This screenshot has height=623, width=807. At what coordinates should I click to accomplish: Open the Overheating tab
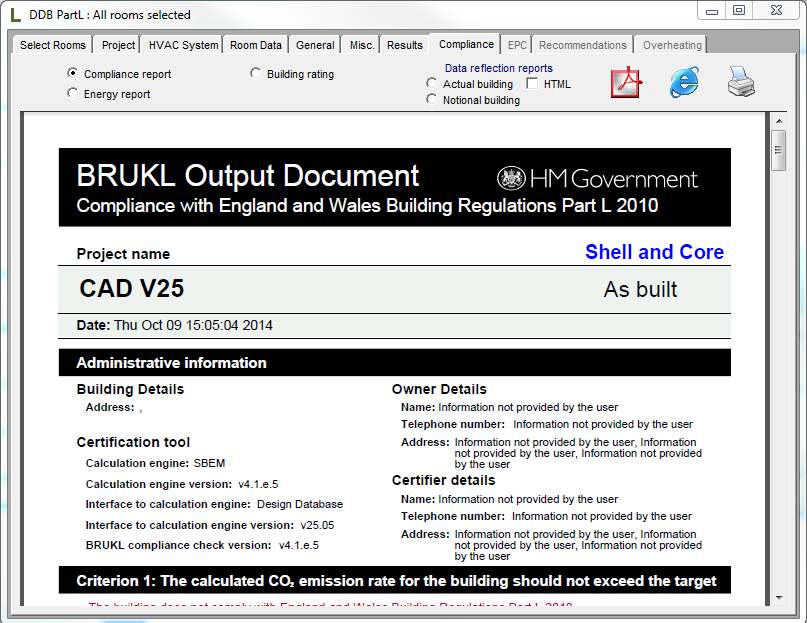tap(672, 45)
